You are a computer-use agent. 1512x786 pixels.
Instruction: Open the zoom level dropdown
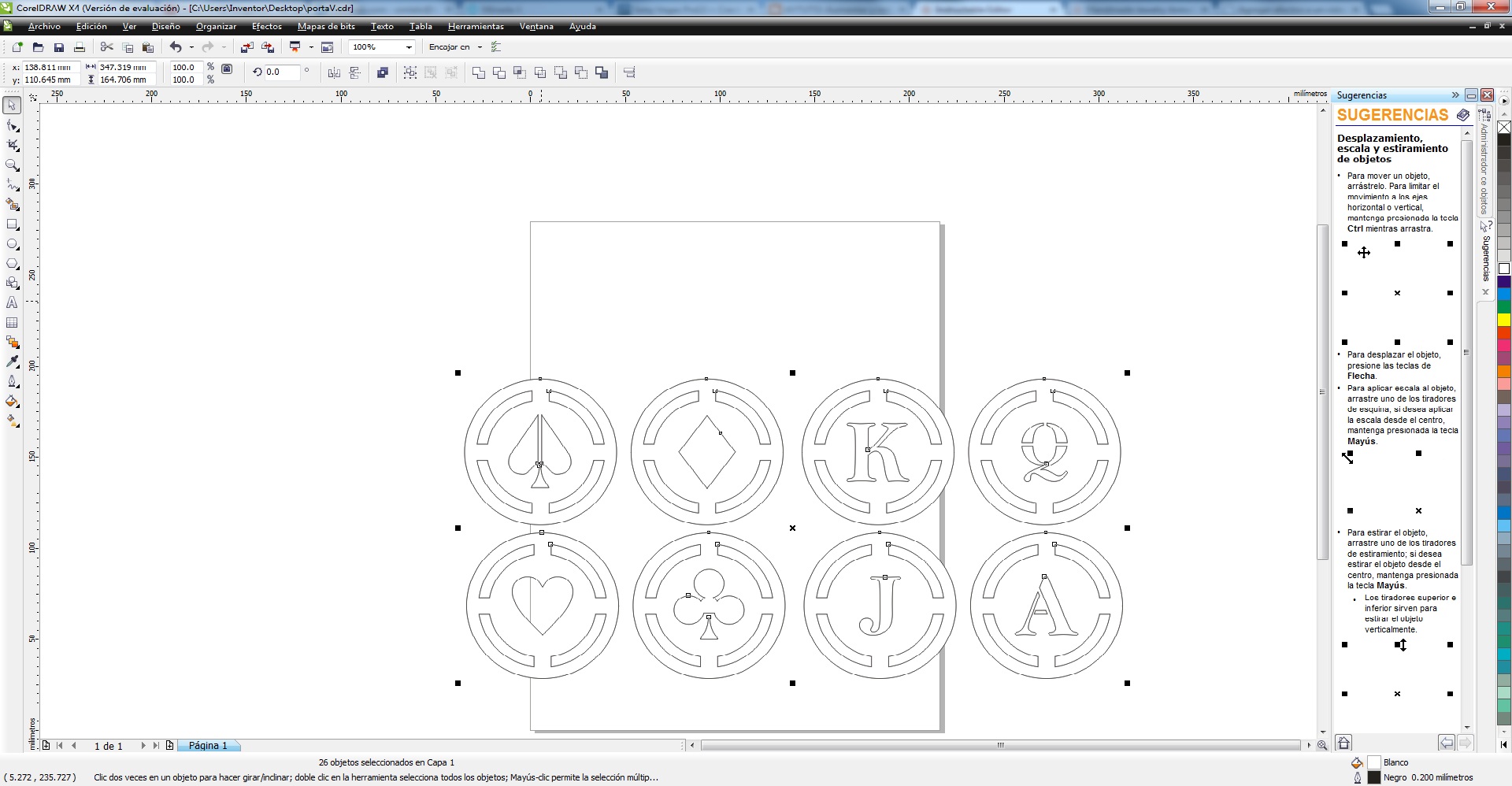point(409,47)
